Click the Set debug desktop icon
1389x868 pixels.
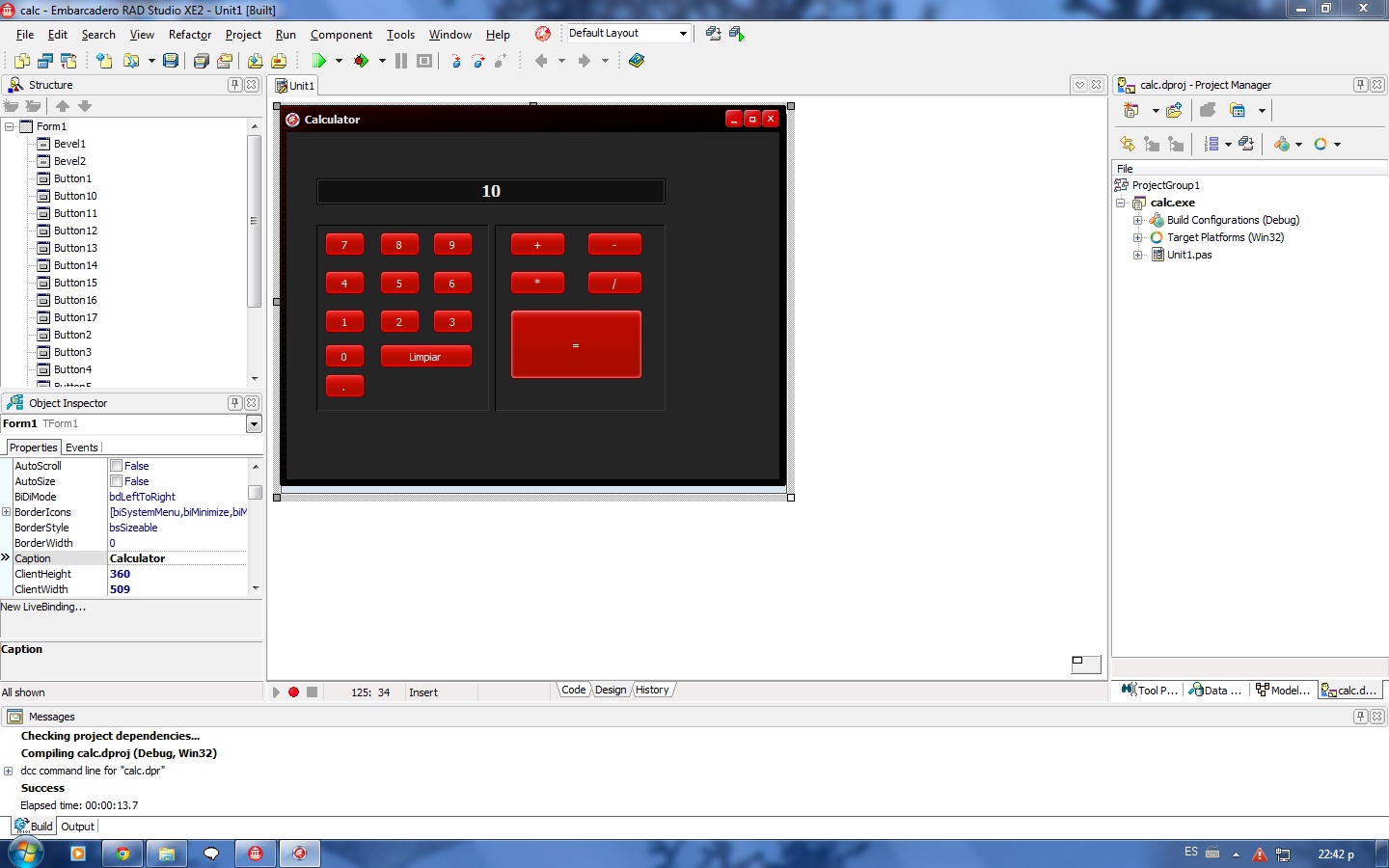tap(737, 34)
